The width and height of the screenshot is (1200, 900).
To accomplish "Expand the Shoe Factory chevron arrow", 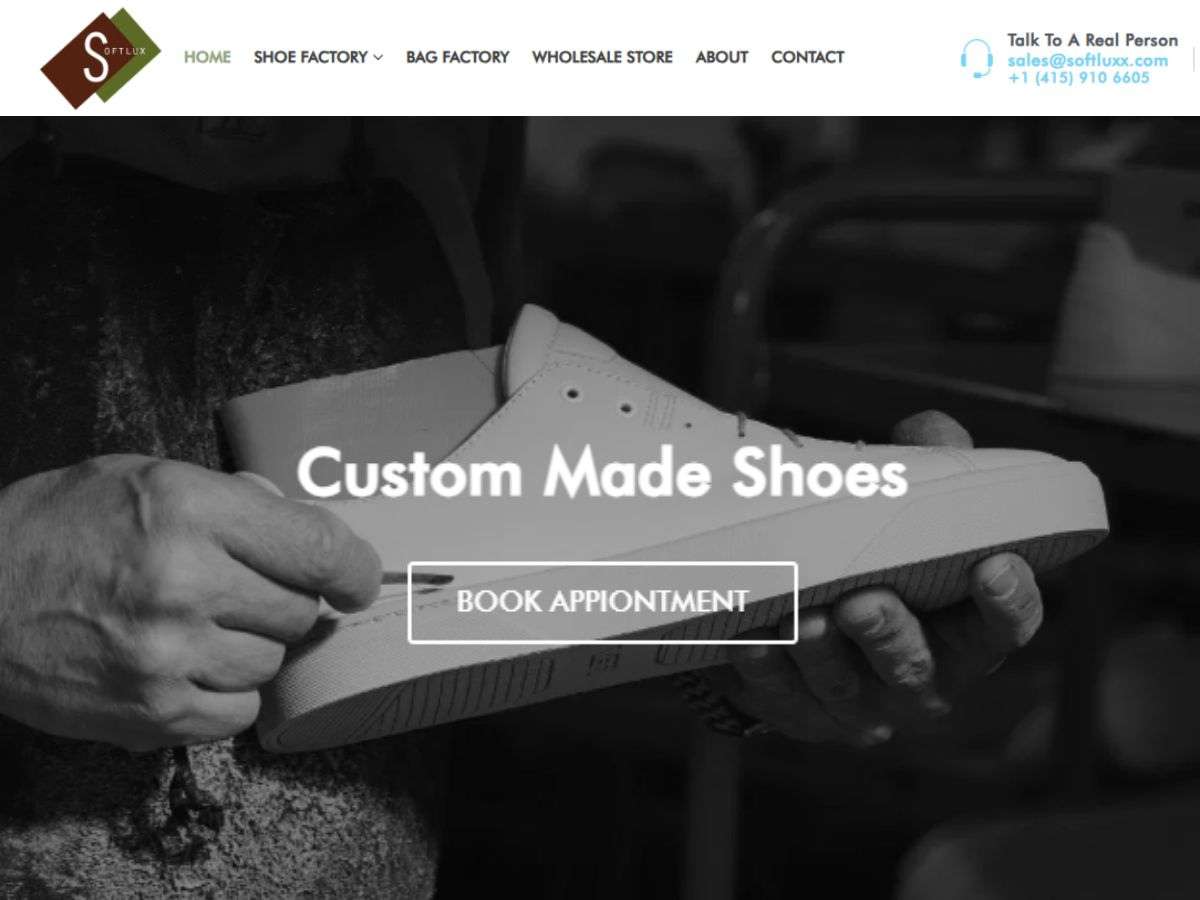I will click(x=378, y=58).
